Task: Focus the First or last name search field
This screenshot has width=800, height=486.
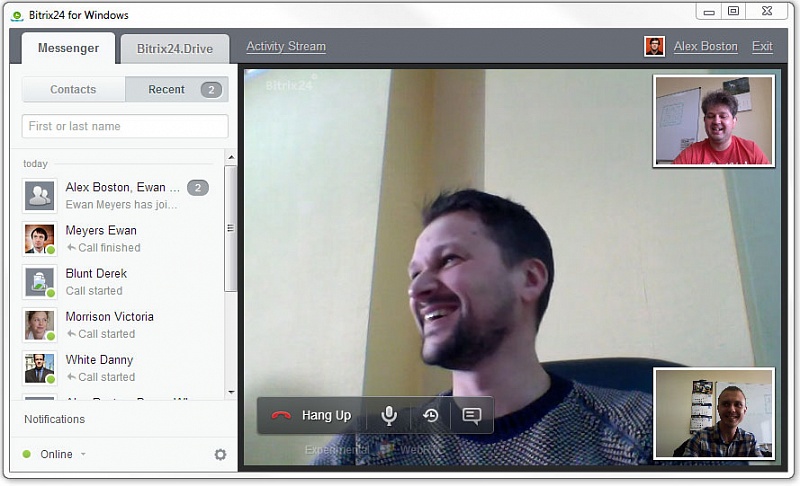Action: (x=125, y=126)
